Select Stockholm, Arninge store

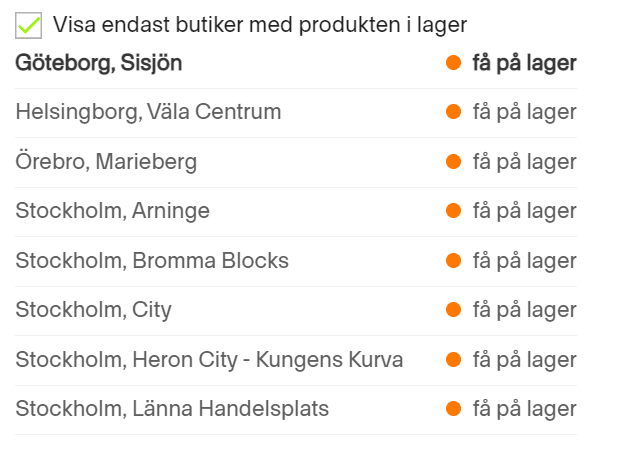click(x=112, y=211)
